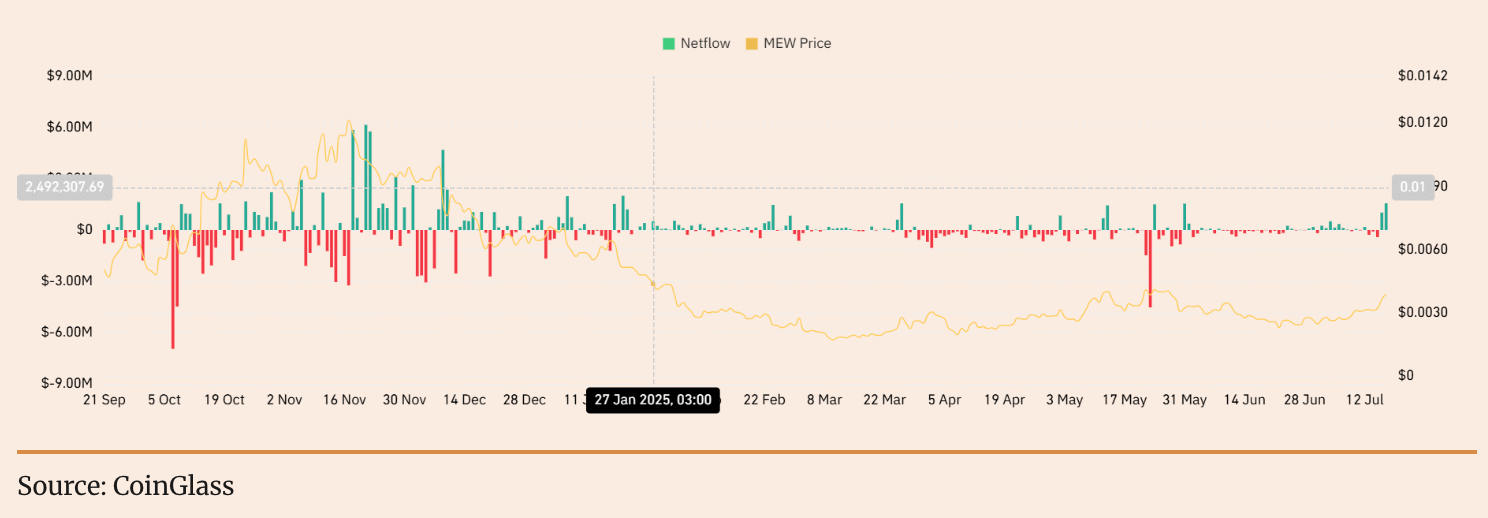Click the 16 Nov date axis label
The height and width of the screenshot is (518, 1488).
click(344, 400)
